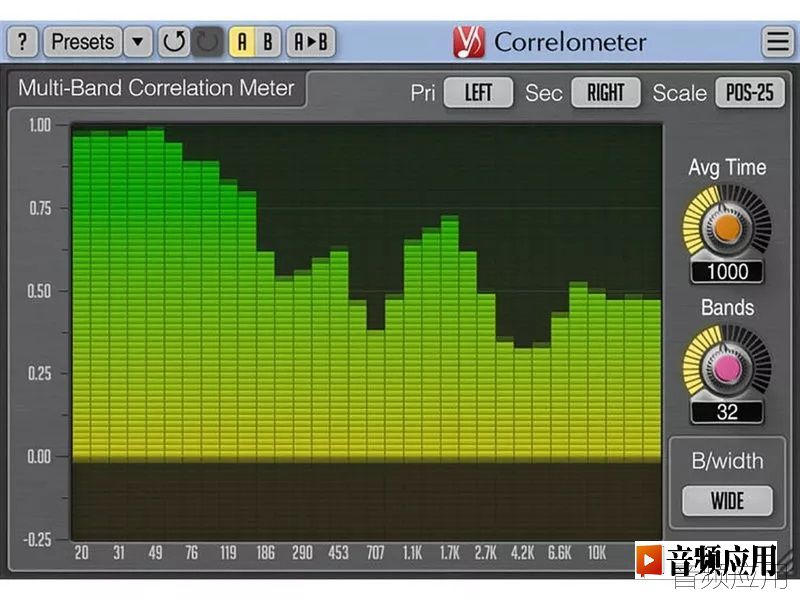This screenshot has width=800, height=600.
Task: Change B/width WIDE selector
Action: coord(727,501)
